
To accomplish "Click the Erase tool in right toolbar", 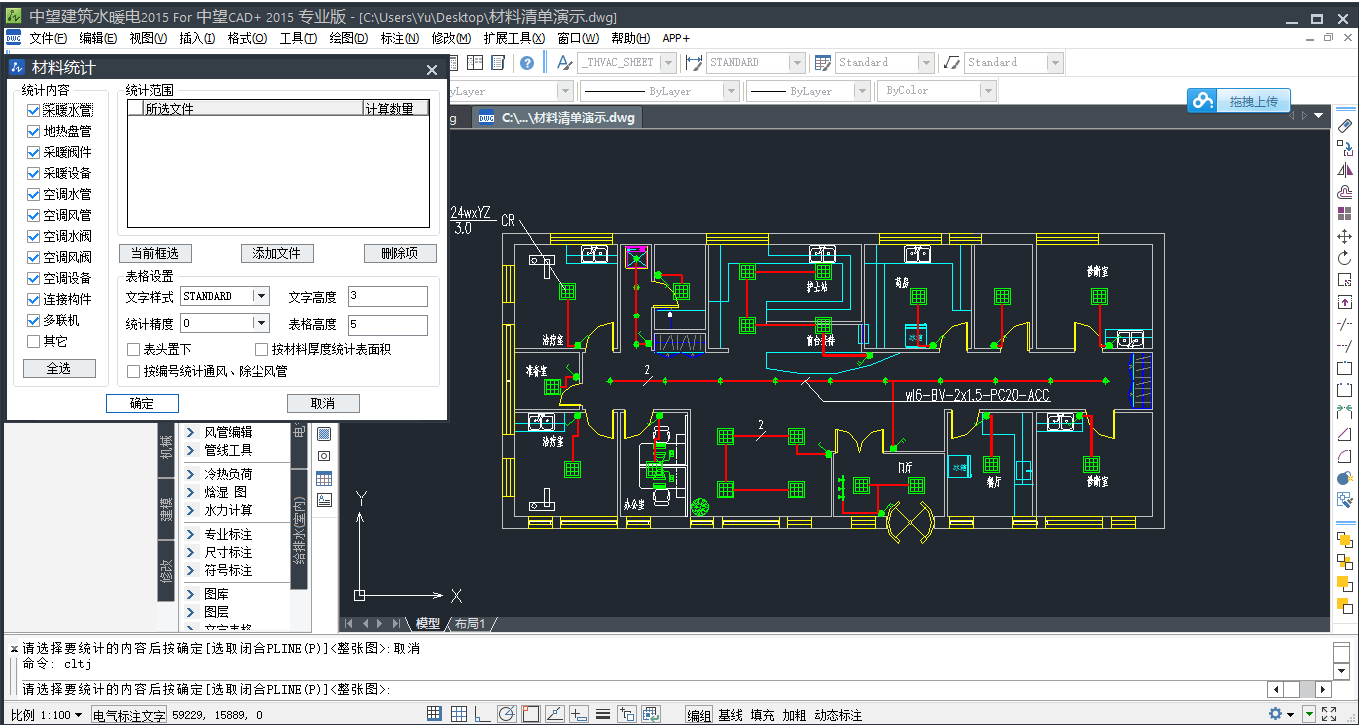I will (x=1345, y=127).
